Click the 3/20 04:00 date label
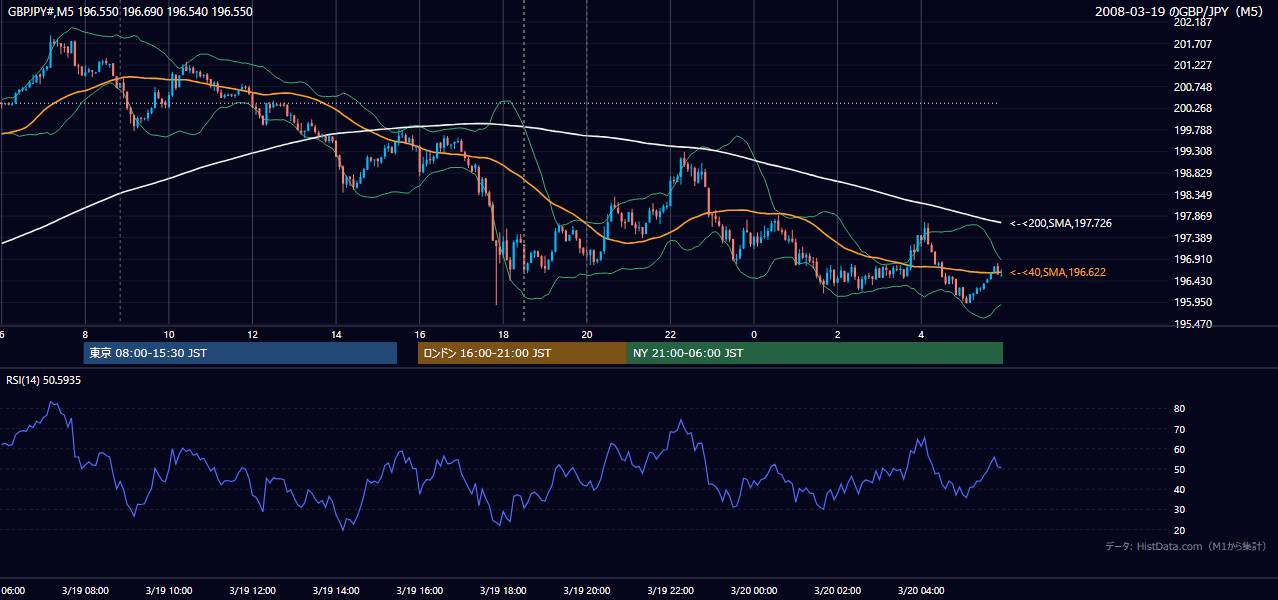This screenshot has height=600, width=1278. [x=921, y=591]
